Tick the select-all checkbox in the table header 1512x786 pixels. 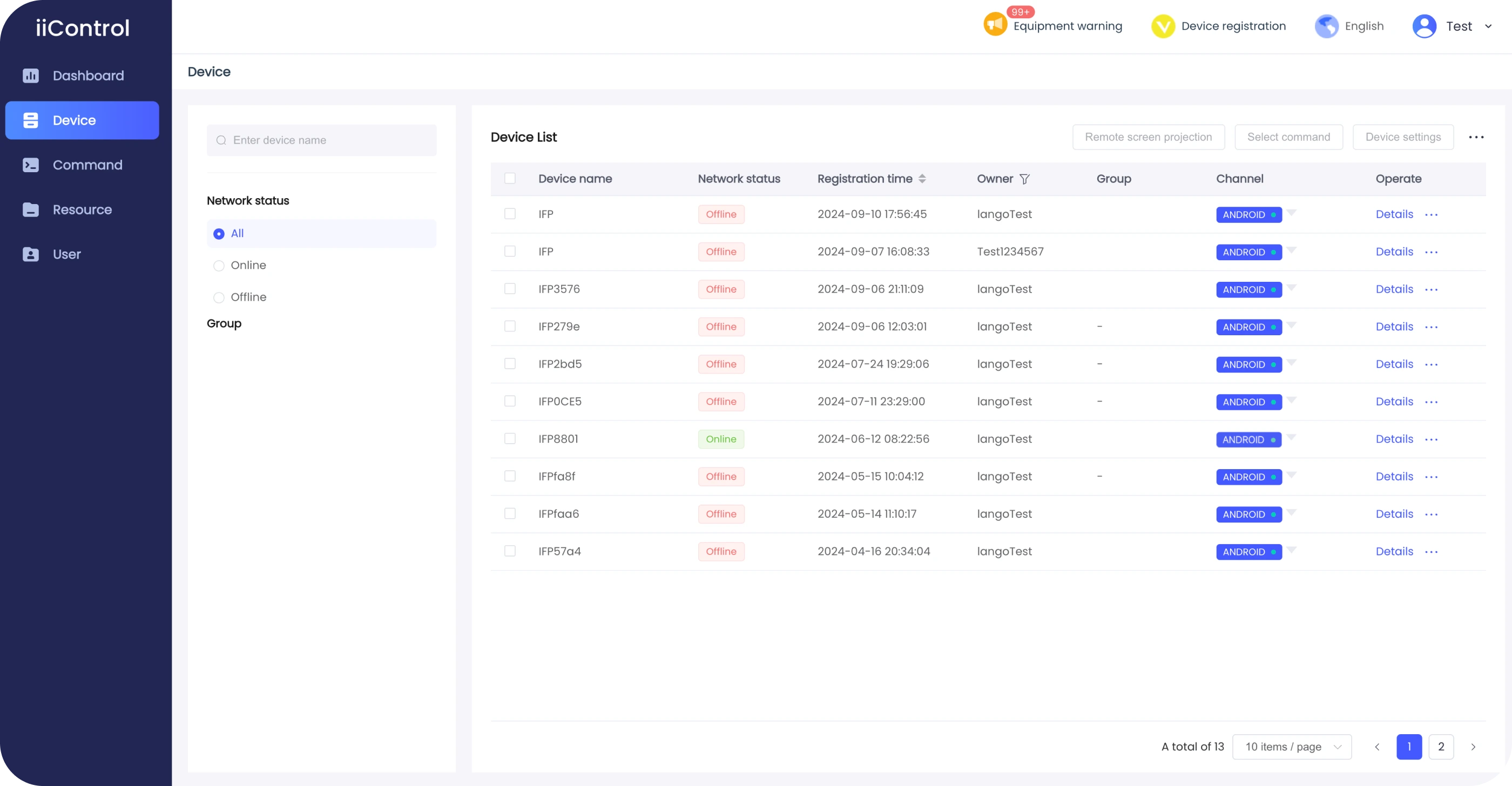point(509,178)
